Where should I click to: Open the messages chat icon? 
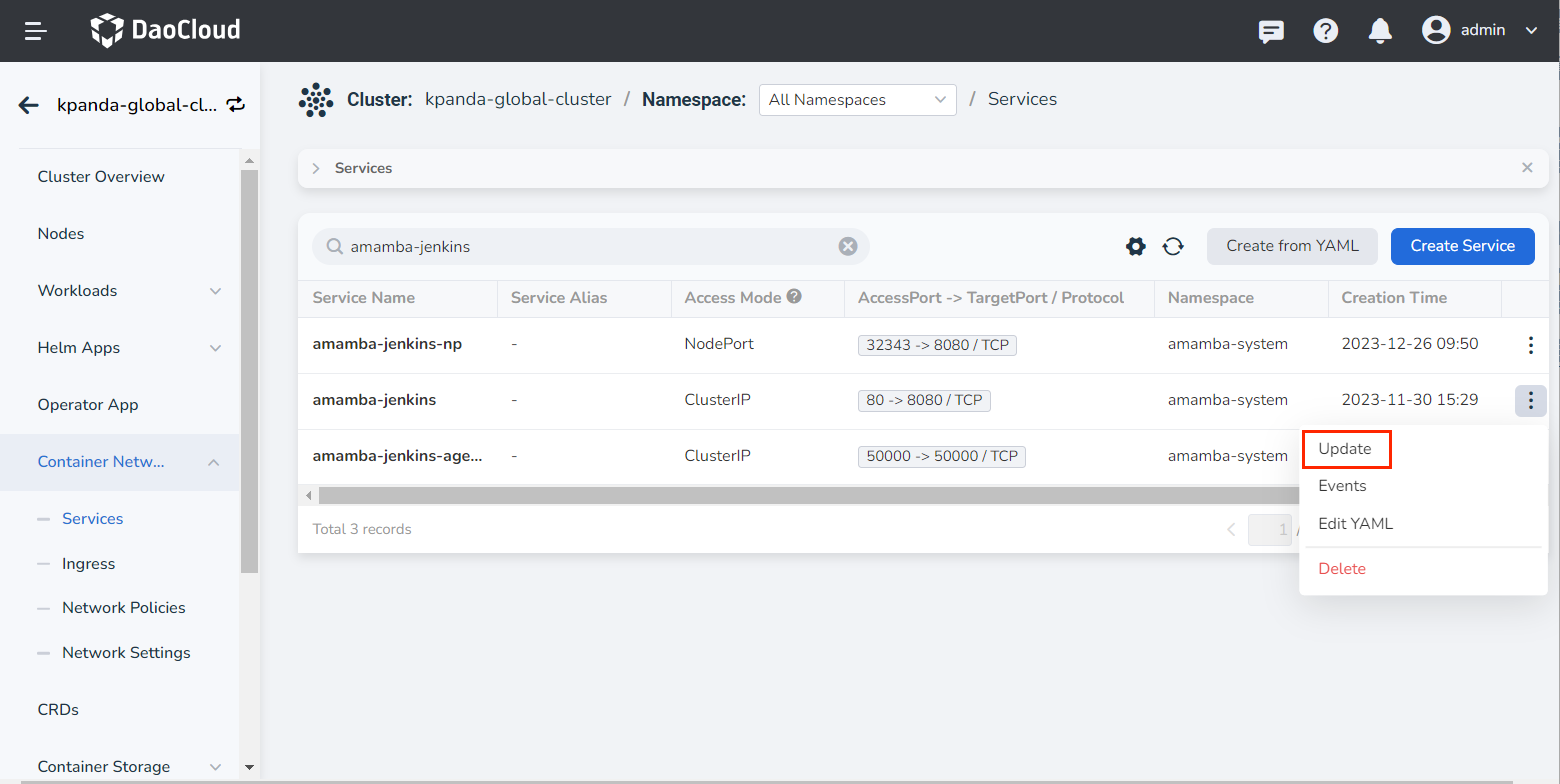(1271, 31)
